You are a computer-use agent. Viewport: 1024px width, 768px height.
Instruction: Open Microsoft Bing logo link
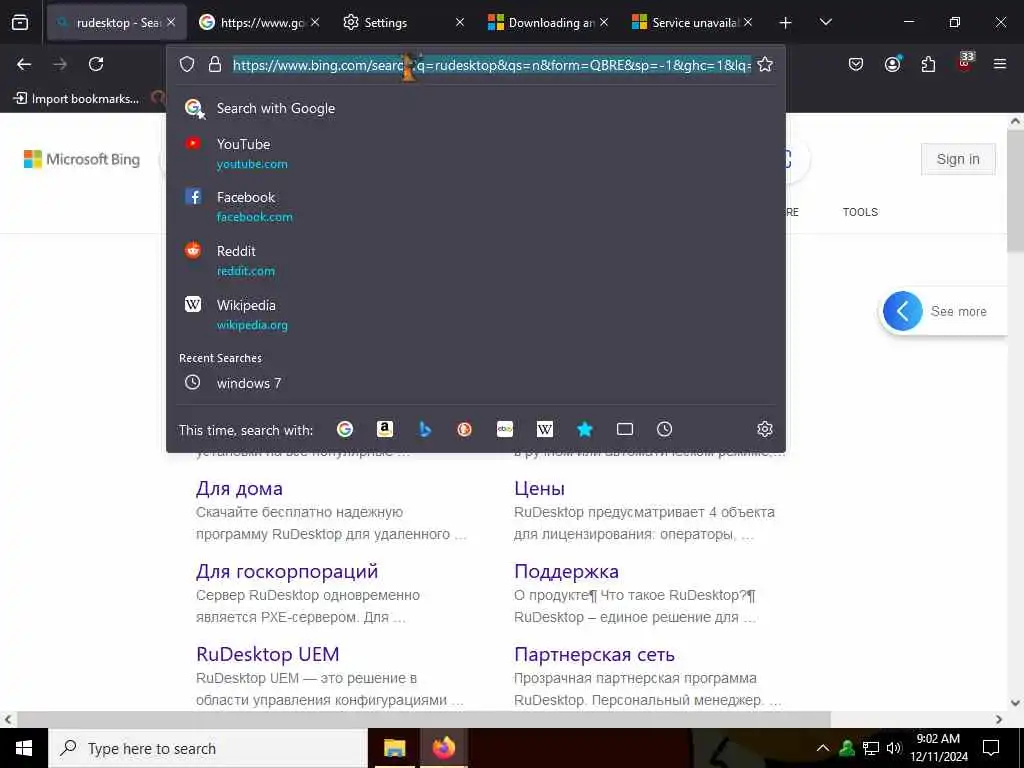tap(82, 159)
